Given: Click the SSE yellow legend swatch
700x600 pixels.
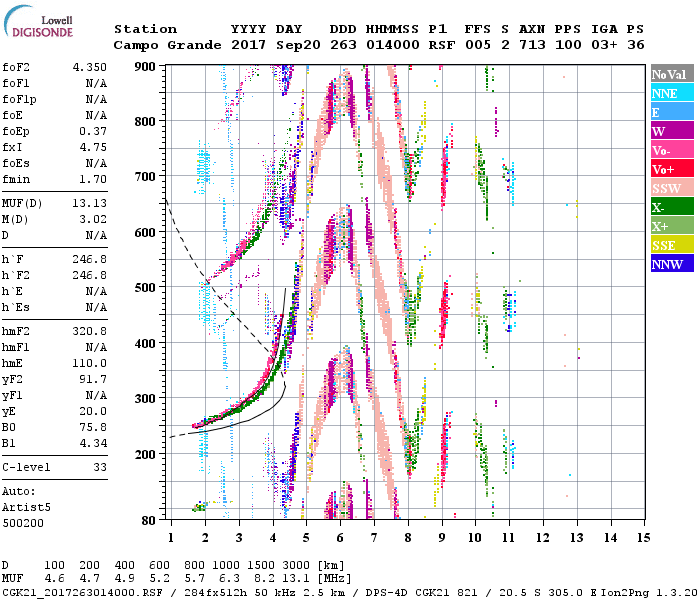Looking at the screenshot, I should point(672,245).
